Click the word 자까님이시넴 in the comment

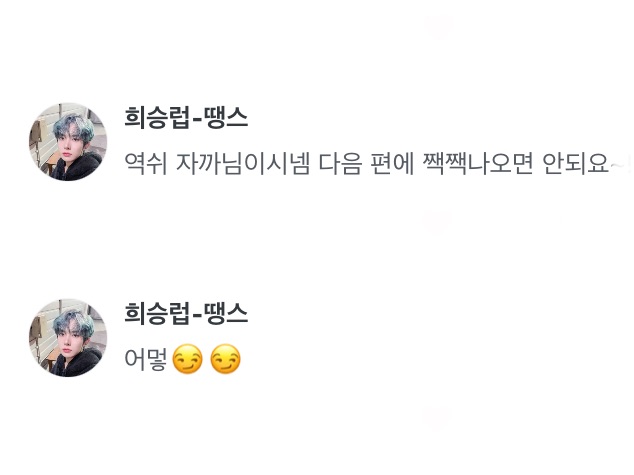[x=243, y=164]
